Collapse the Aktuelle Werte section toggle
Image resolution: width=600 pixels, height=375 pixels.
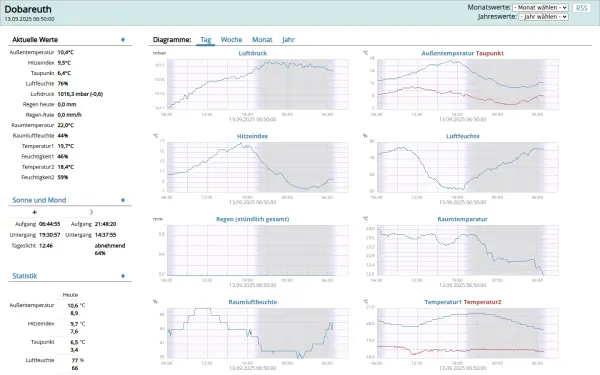tap(123, 39)
